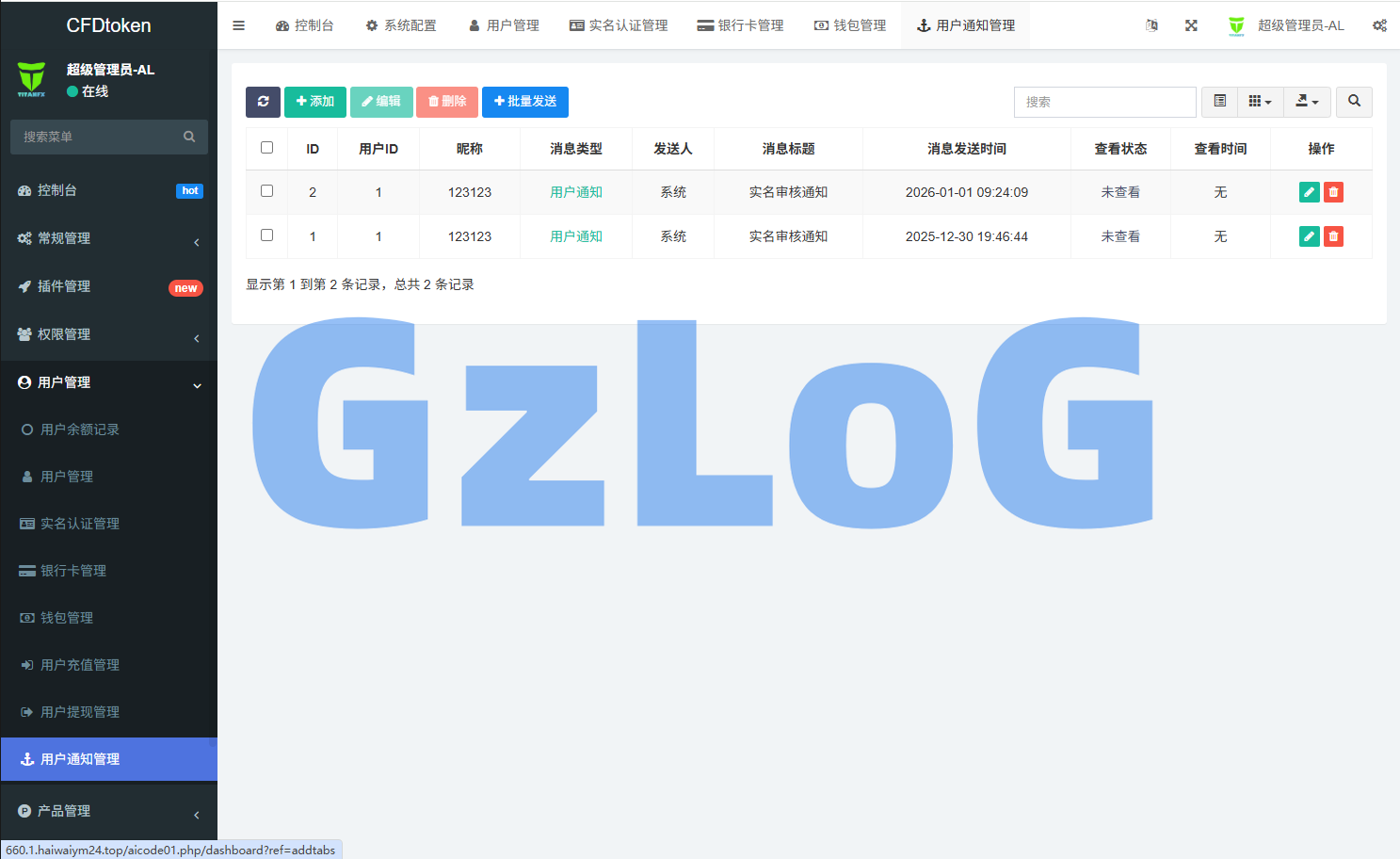The height and width of the screenshot is (859, 1400).
Task: Expand the 常规管理 sidebar menu
Action: [108, 239]
